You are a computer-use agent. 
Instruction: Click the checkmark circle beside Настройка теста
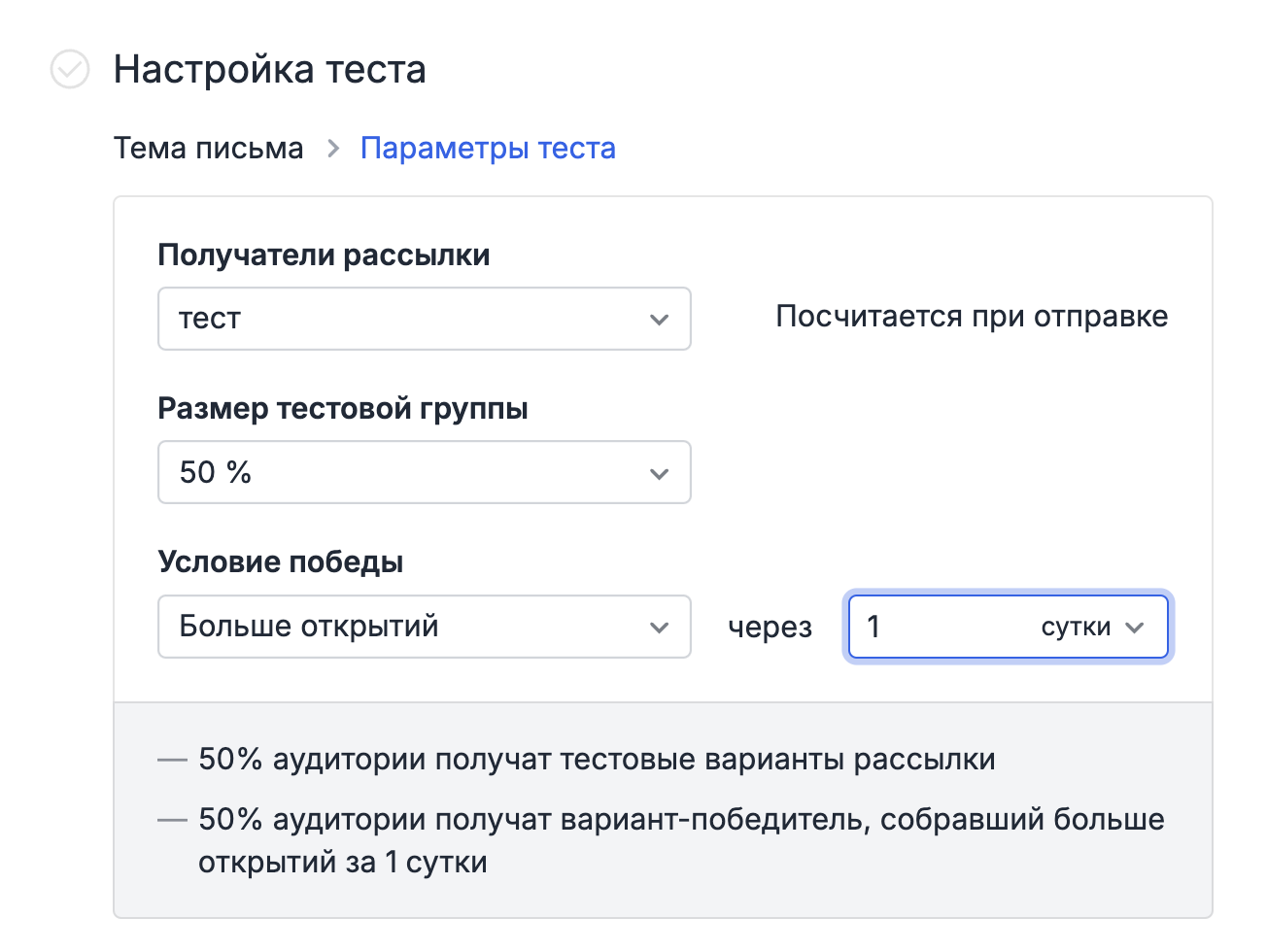pyautogui.click(x=70, y=70)
